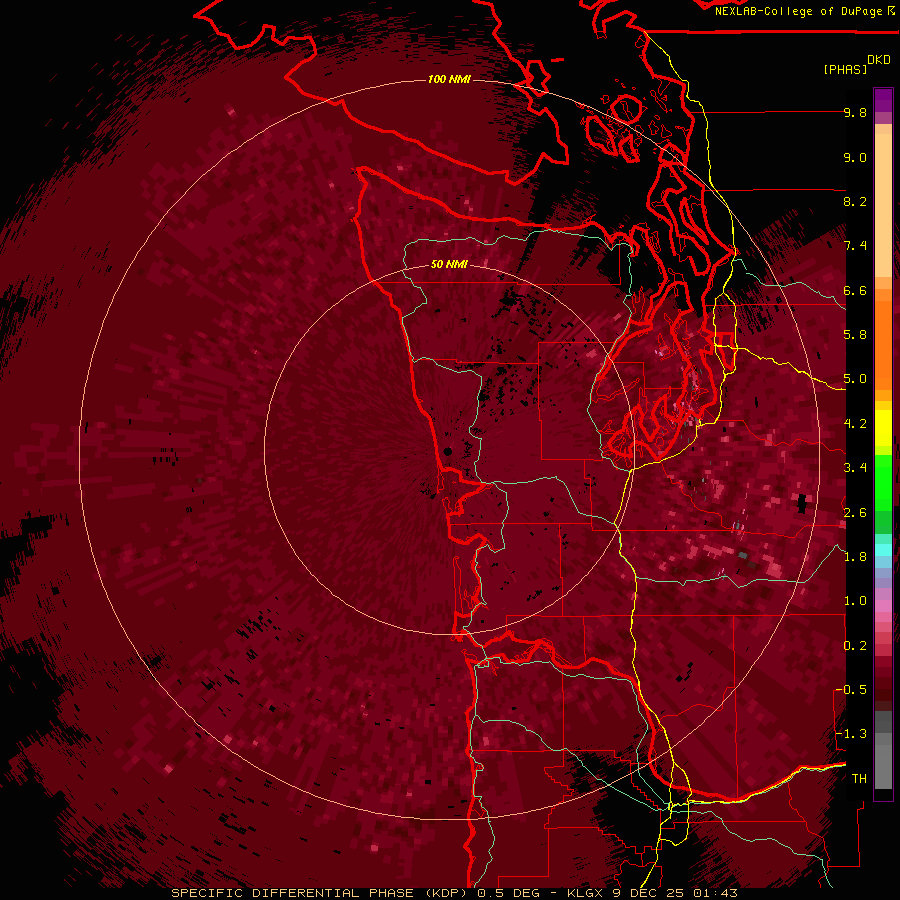Select the 0.2 scale label
The height and width of the screenshot is (900, 900).
point(855,646)
